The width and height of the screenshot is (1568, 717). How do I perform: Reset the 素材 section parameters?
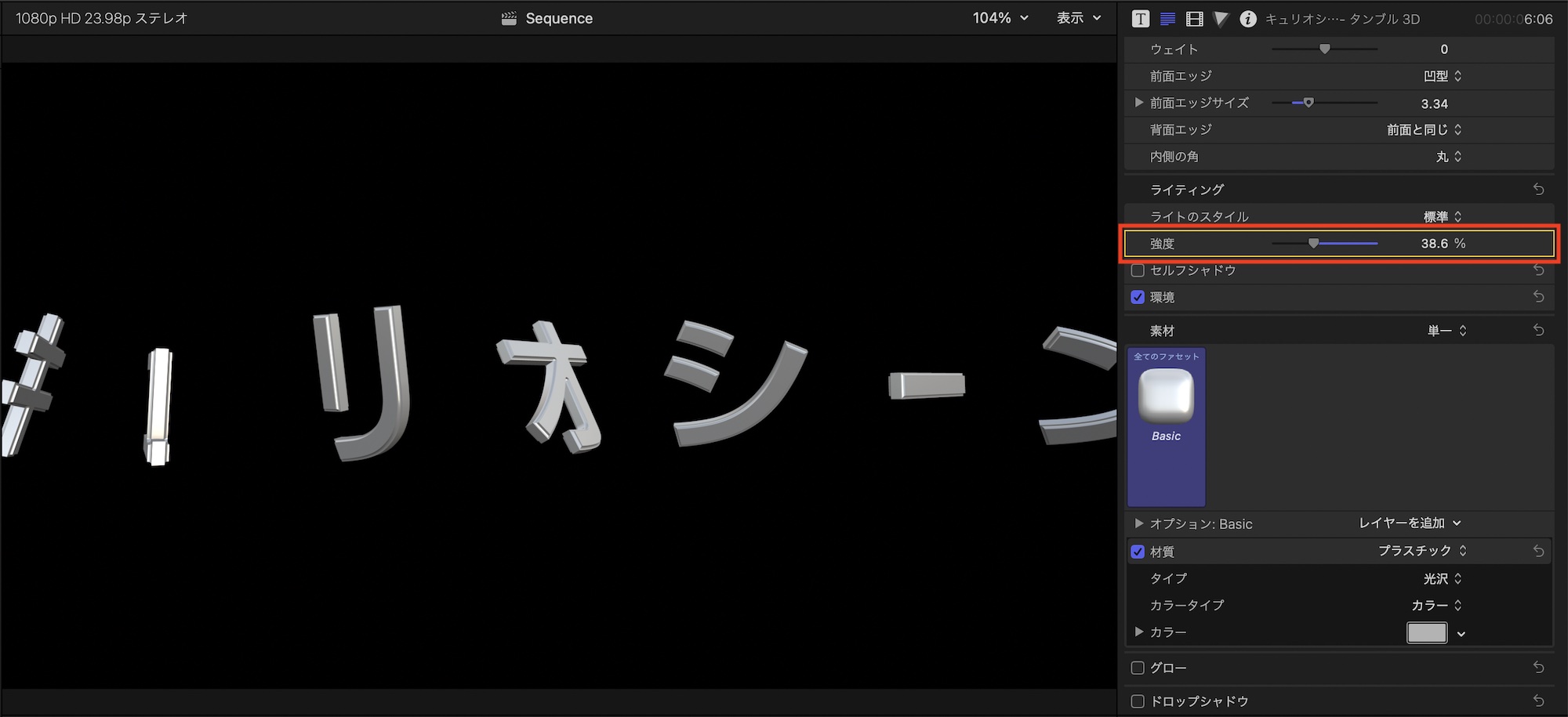click(x=1538, y=331)
